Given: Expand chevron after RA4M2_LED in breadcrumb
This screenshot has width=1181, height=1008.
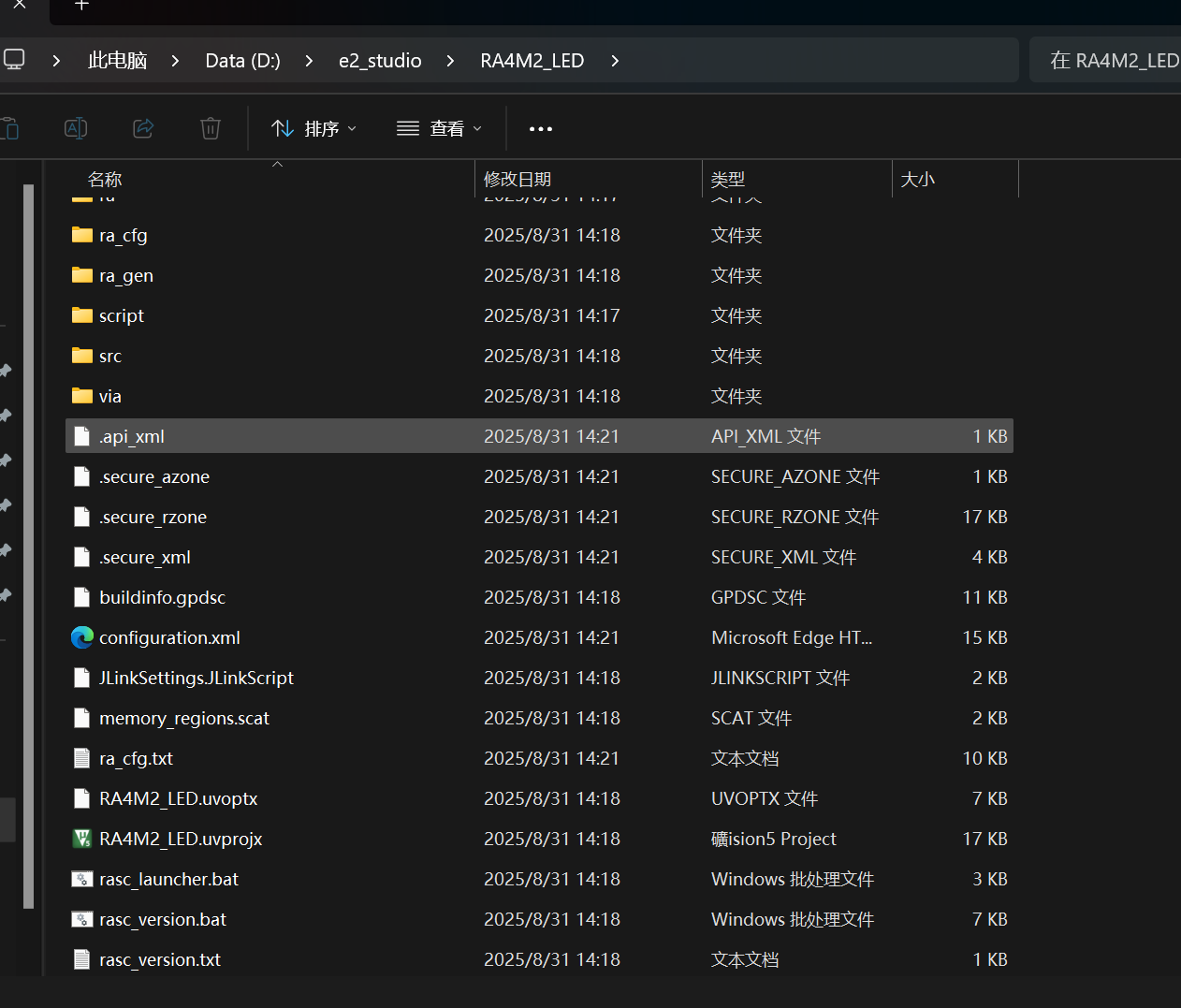Looking at the screenshot, I should [x=615, y=61].
